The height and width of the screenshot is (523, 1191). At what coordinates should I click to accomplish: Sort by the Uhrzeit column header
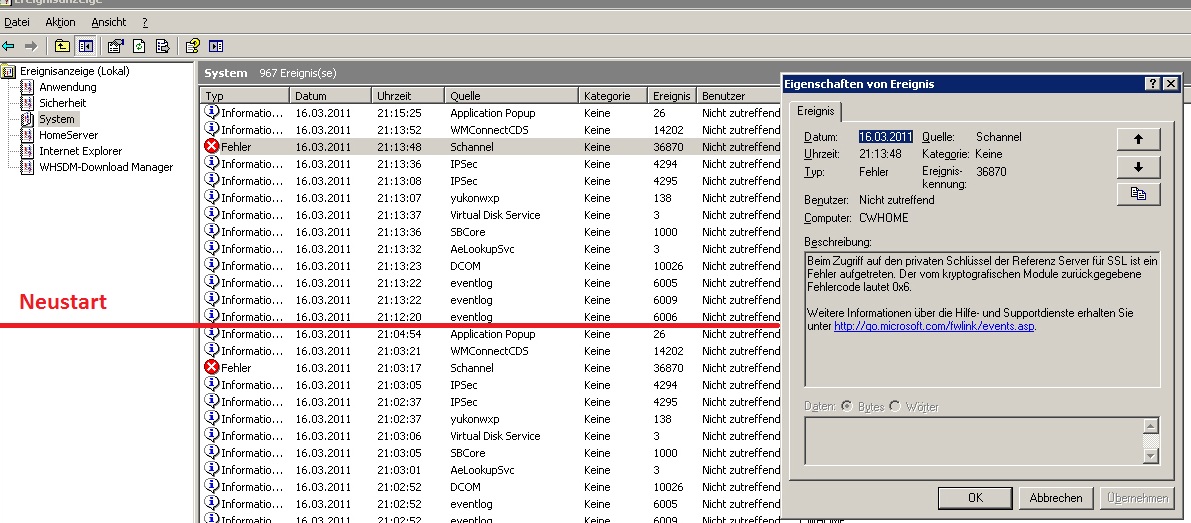(x=408, y=96)
